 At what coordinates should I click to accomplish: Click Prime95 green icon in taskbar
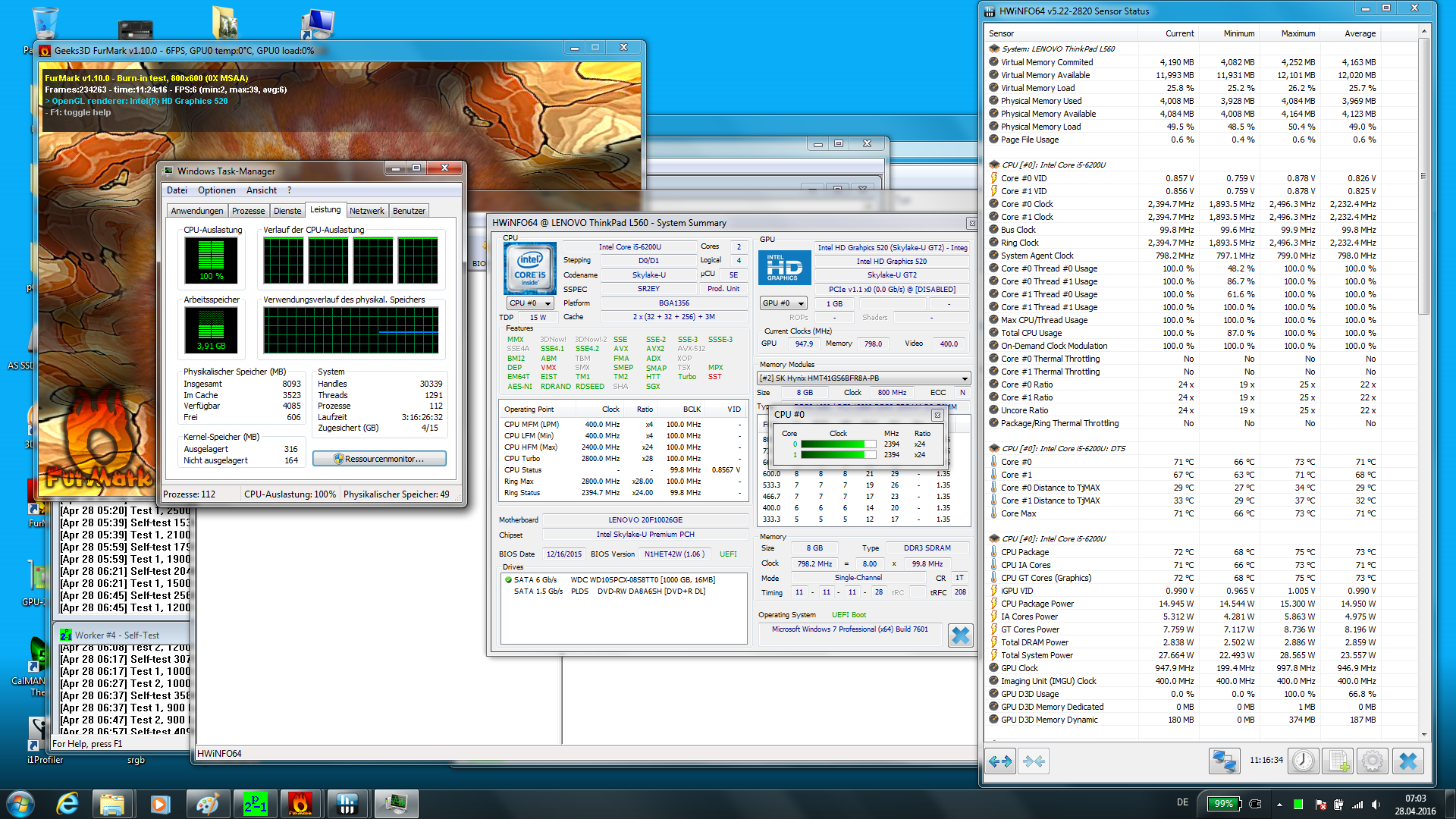(x=255, y=803)
